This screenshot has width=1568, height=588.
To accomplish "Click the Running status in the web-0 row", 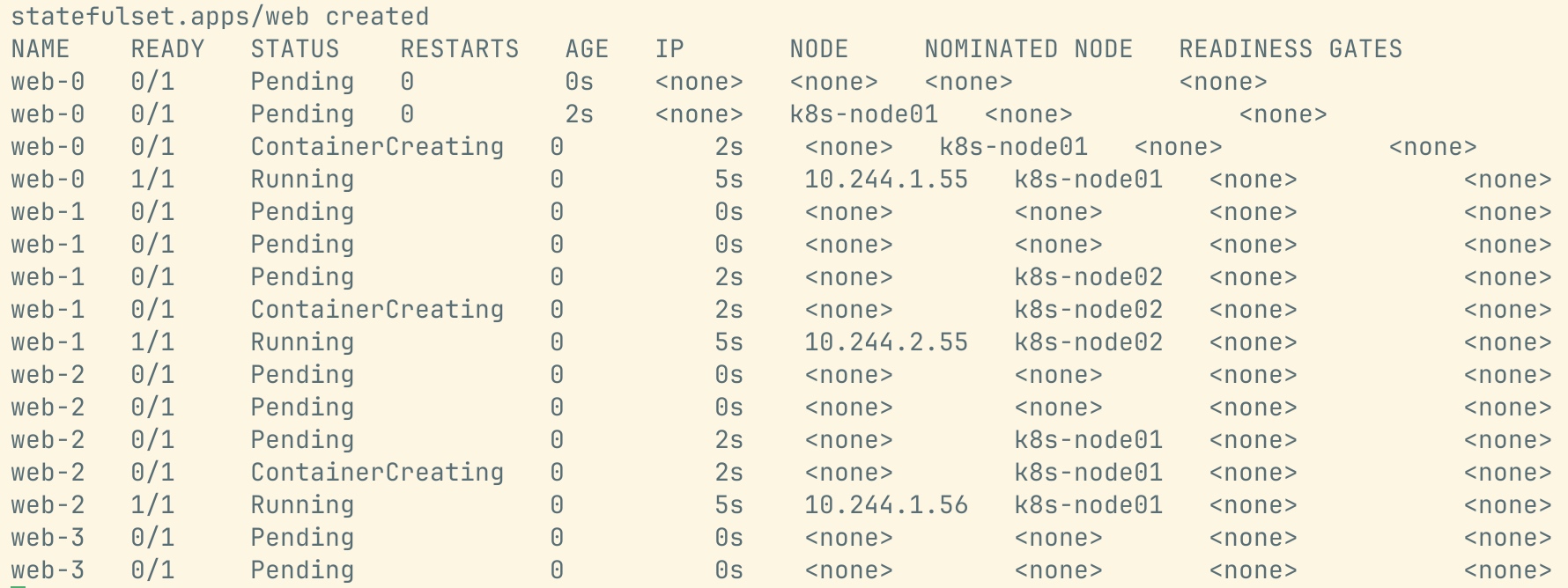I will (x=302, y=180).
